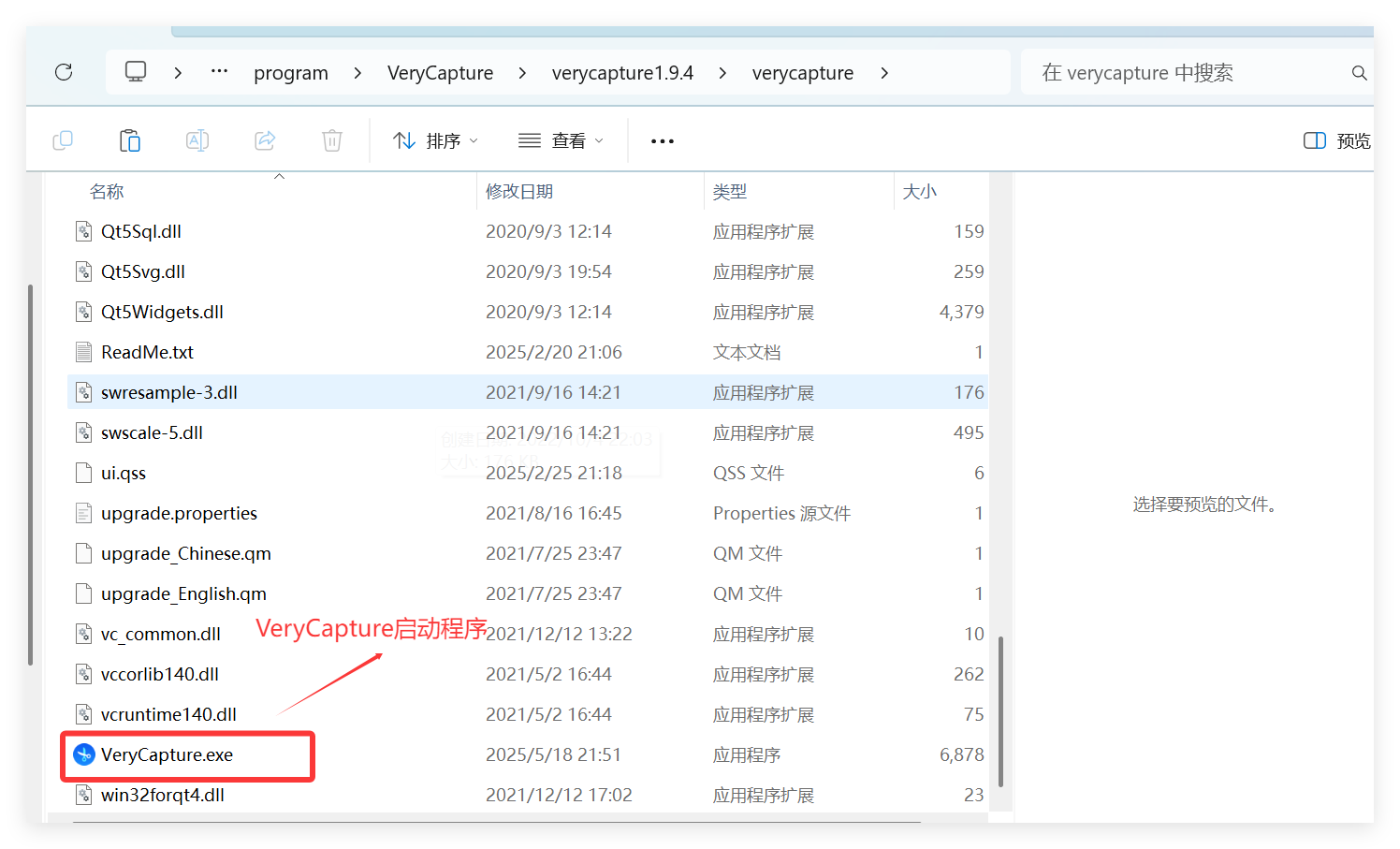
Task: Click the copy toolbar icon
Action: click(x=63, y=140)
